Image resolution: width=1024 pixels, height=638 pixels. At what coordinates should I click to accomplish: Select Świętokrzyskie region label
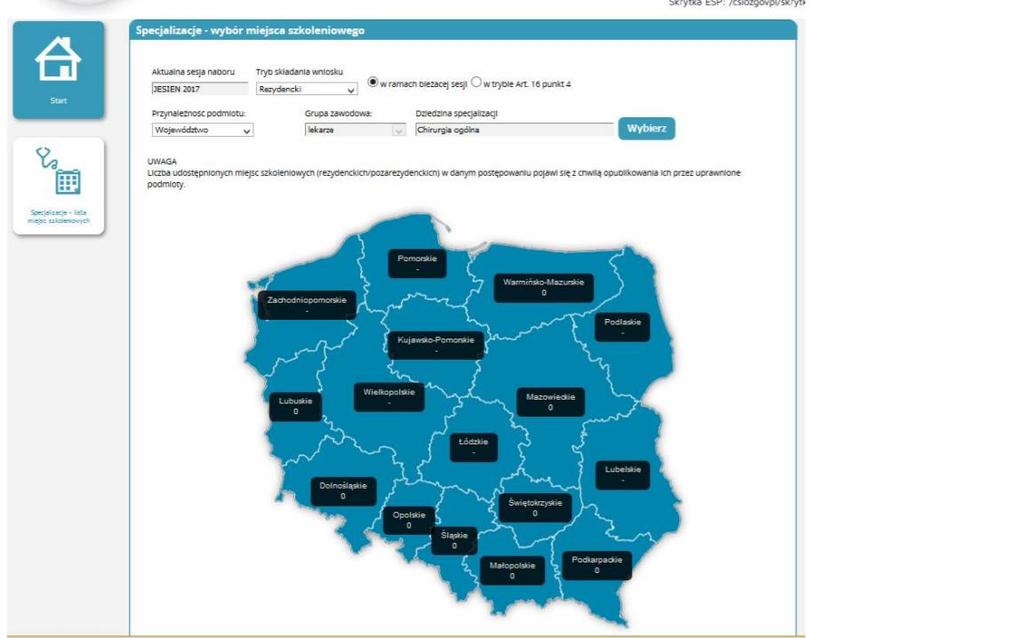(x=535, y=507)
